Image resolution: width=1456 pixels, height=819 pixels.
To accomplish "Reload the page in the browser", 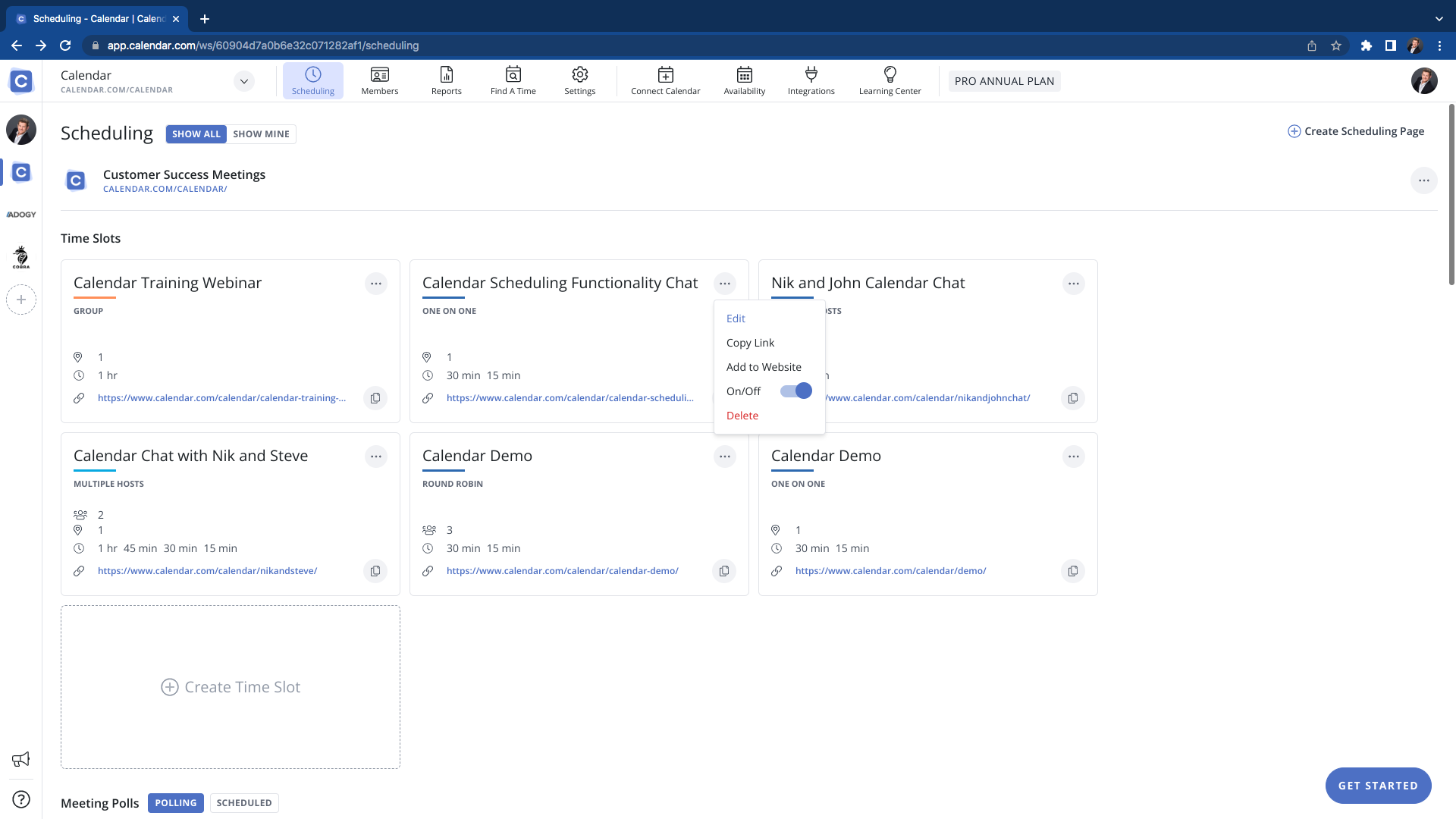I will point(65,45).
